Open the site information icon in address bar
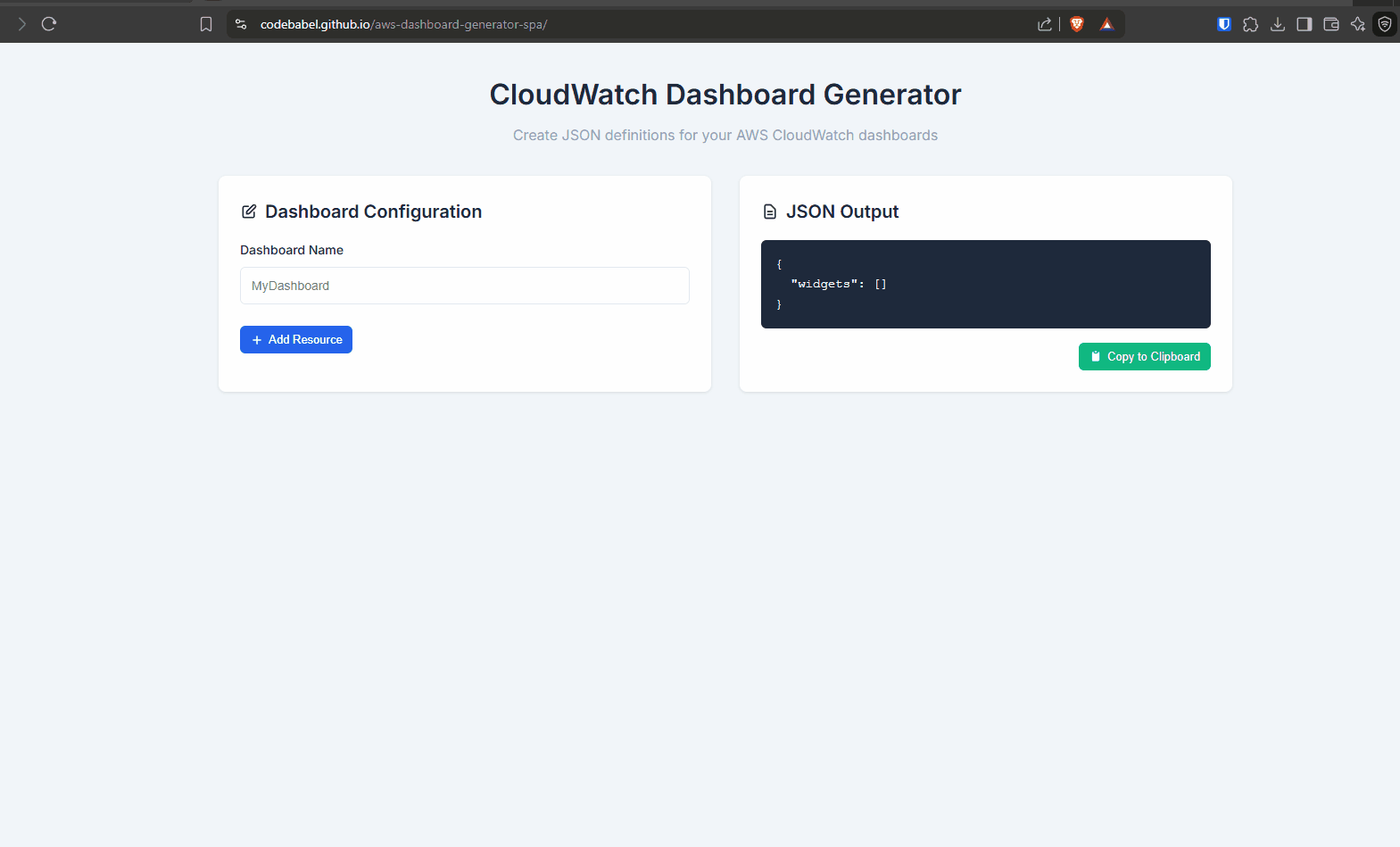The height and width of the screenshot is (847, 1400). point(241,24)
